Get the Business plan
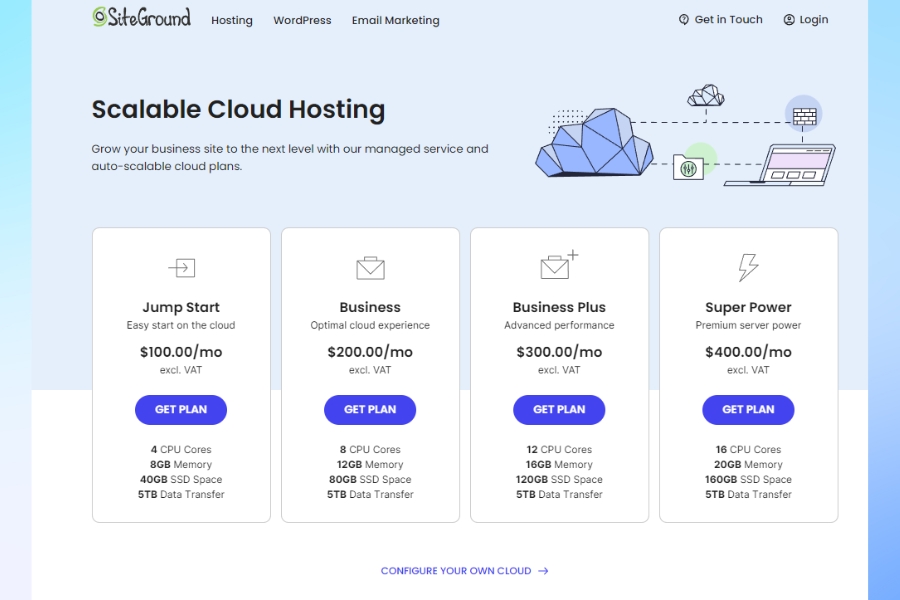Screen dimensions: 900x600 click(370, 410)
